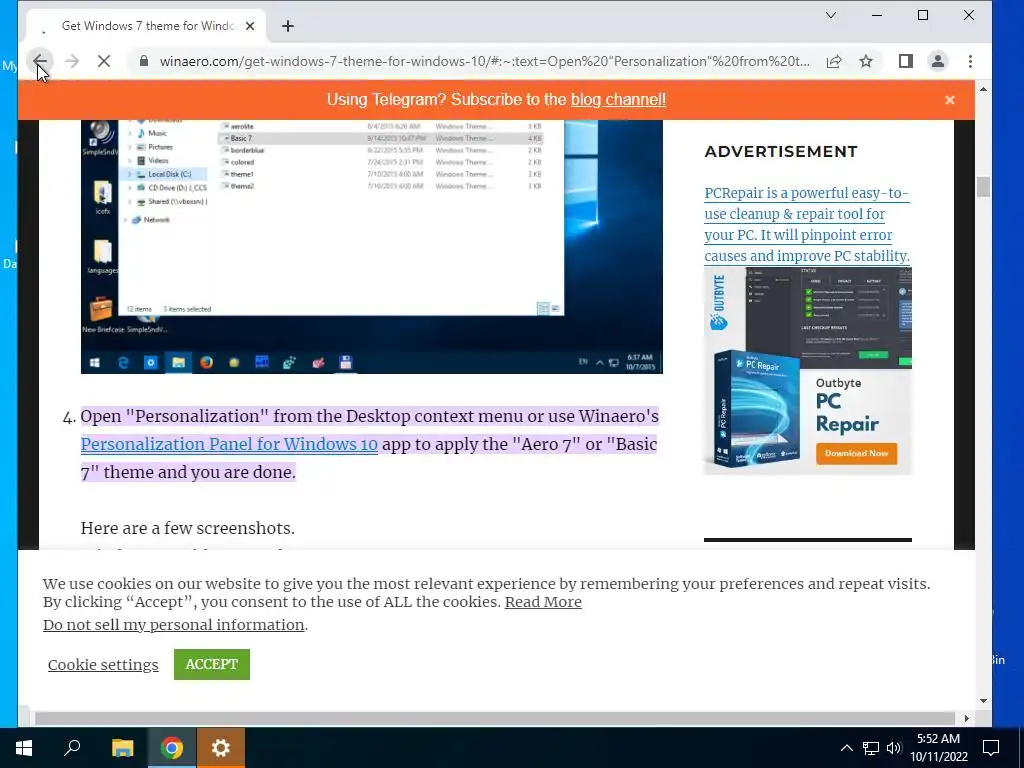Click the forward navigation arrow
This screenshot has height=768, width=1024.
coord(72,61)
